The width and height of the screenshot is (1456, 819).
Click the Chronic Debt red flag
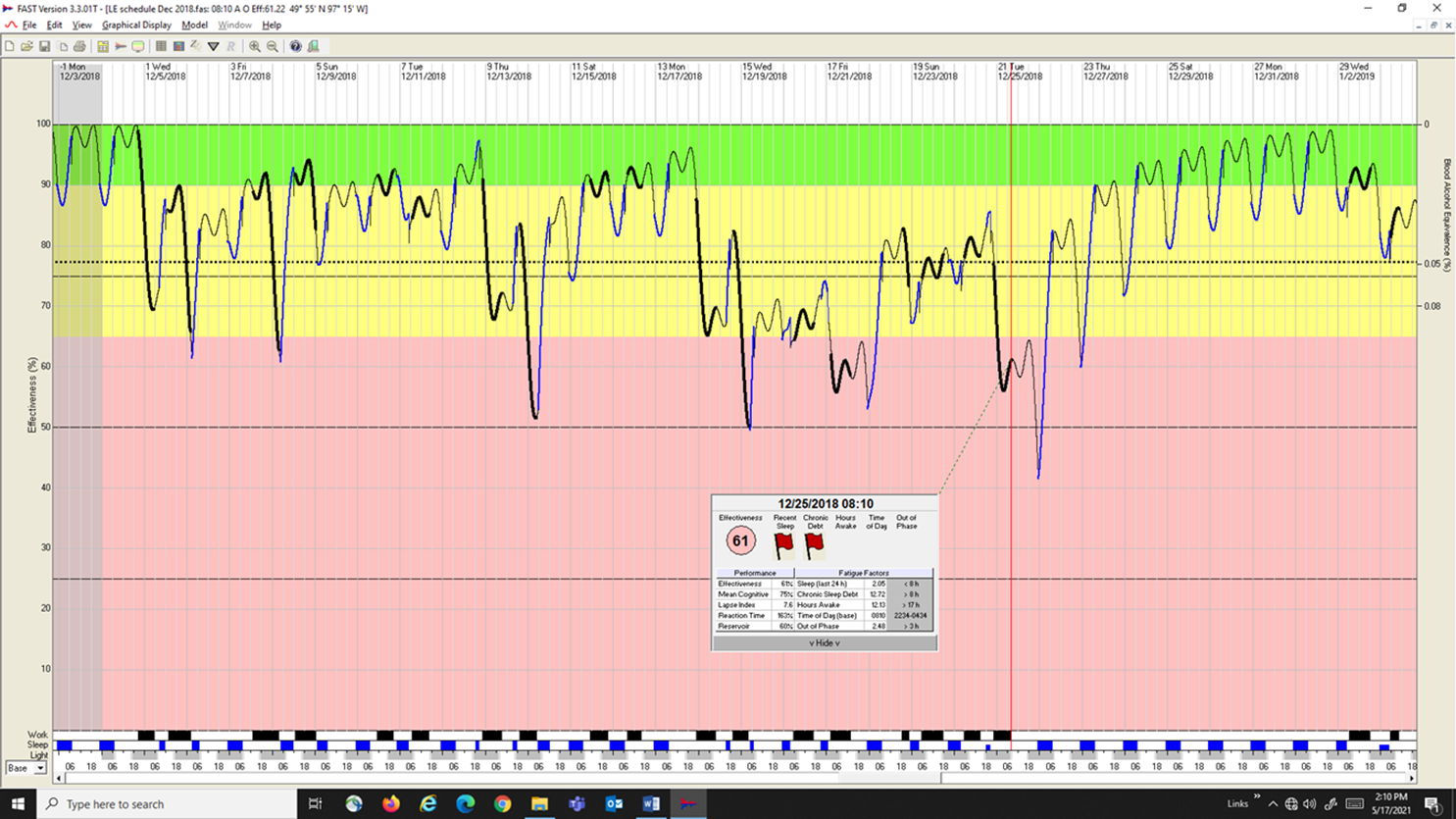pos(815,544)
